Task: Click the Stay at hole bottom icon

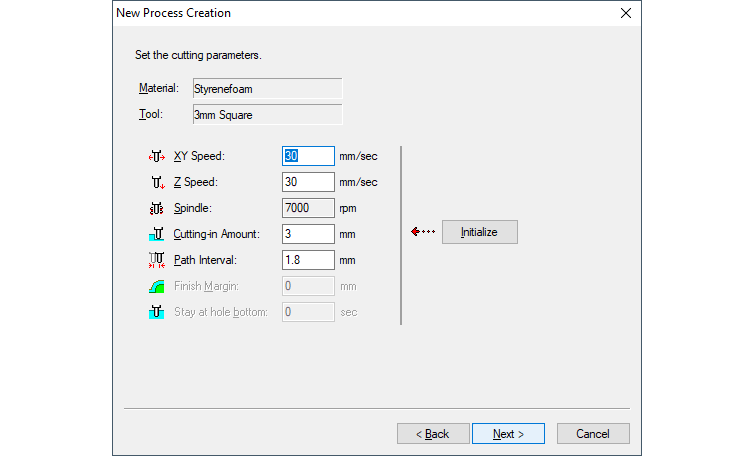Action: (155, 312)
